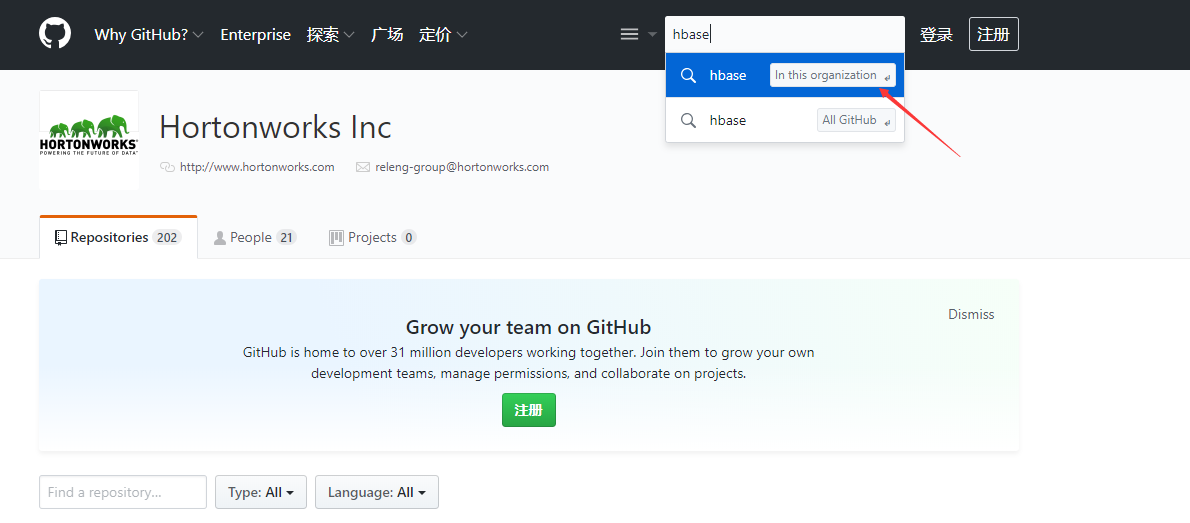Click the GitHub octocat logo
Viewport: 1190px width, 523px height.
point(55,34)
